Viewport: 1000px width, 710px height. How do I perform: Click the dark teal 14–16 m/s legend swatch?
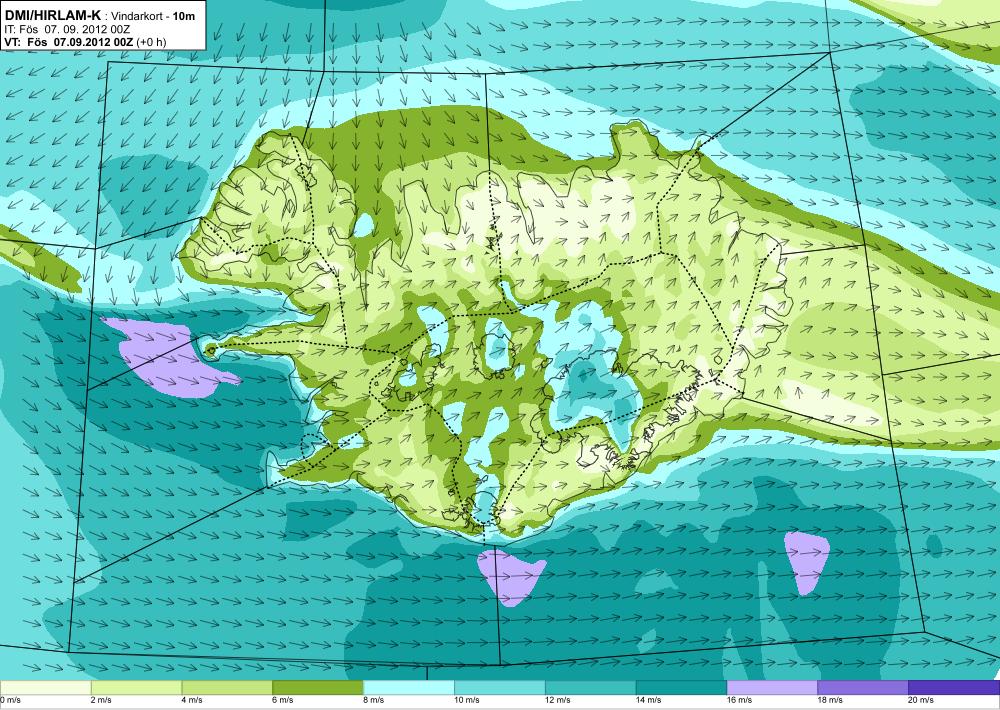coord(682,687)
